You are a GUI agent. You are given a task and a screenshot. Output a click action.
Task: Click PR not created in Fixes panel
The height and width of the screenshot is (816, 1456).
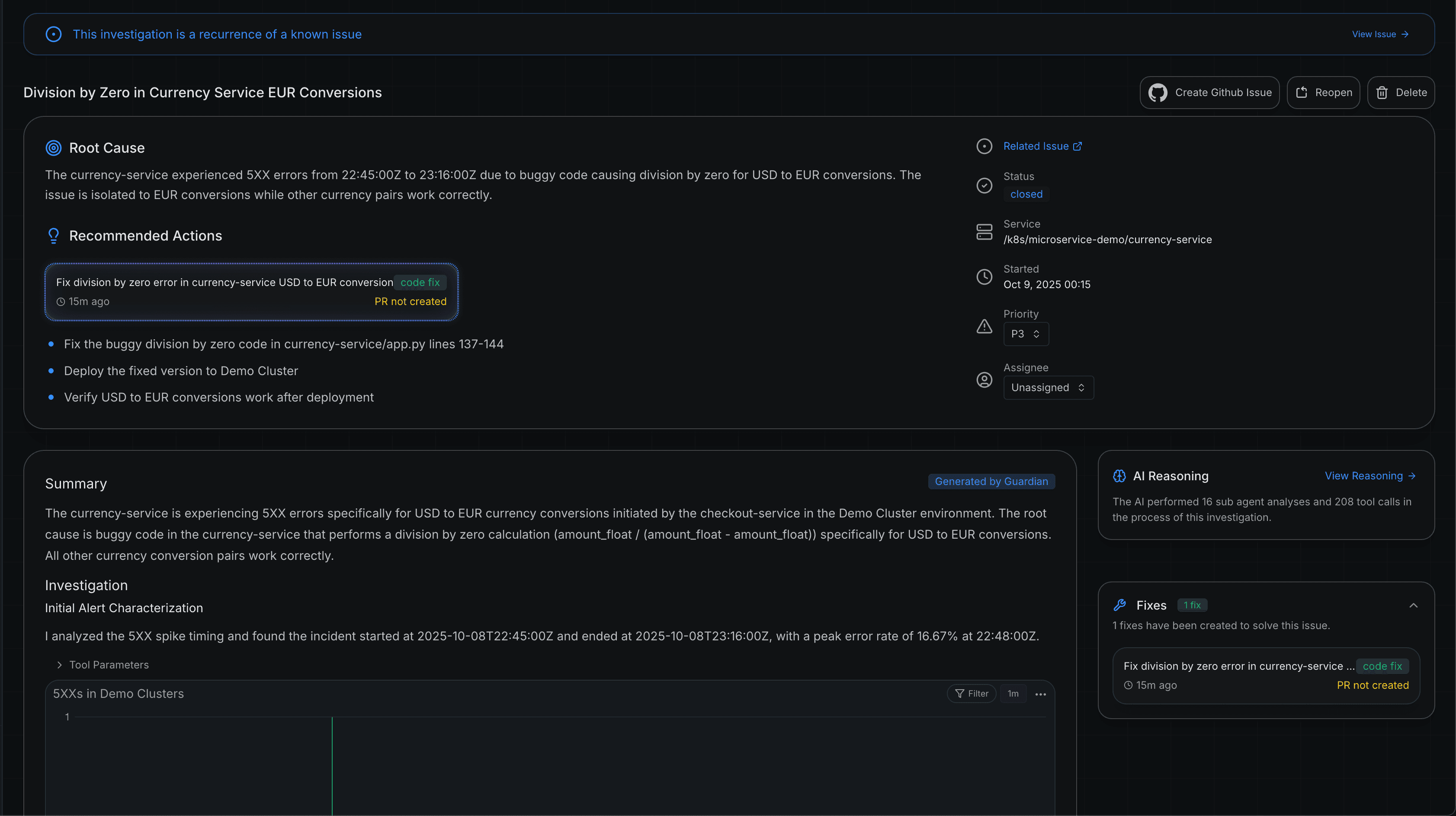1373,685
